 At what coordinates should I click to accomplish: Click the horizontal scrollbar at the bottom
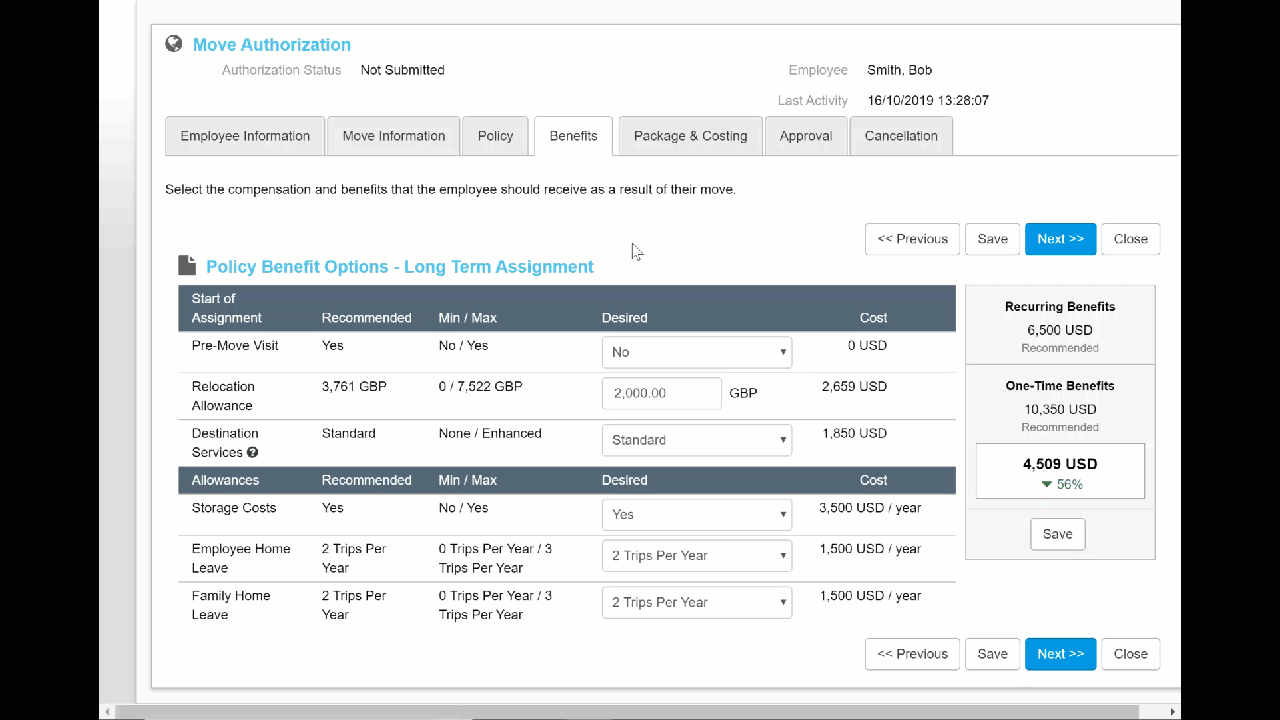[x=629, y=712]
